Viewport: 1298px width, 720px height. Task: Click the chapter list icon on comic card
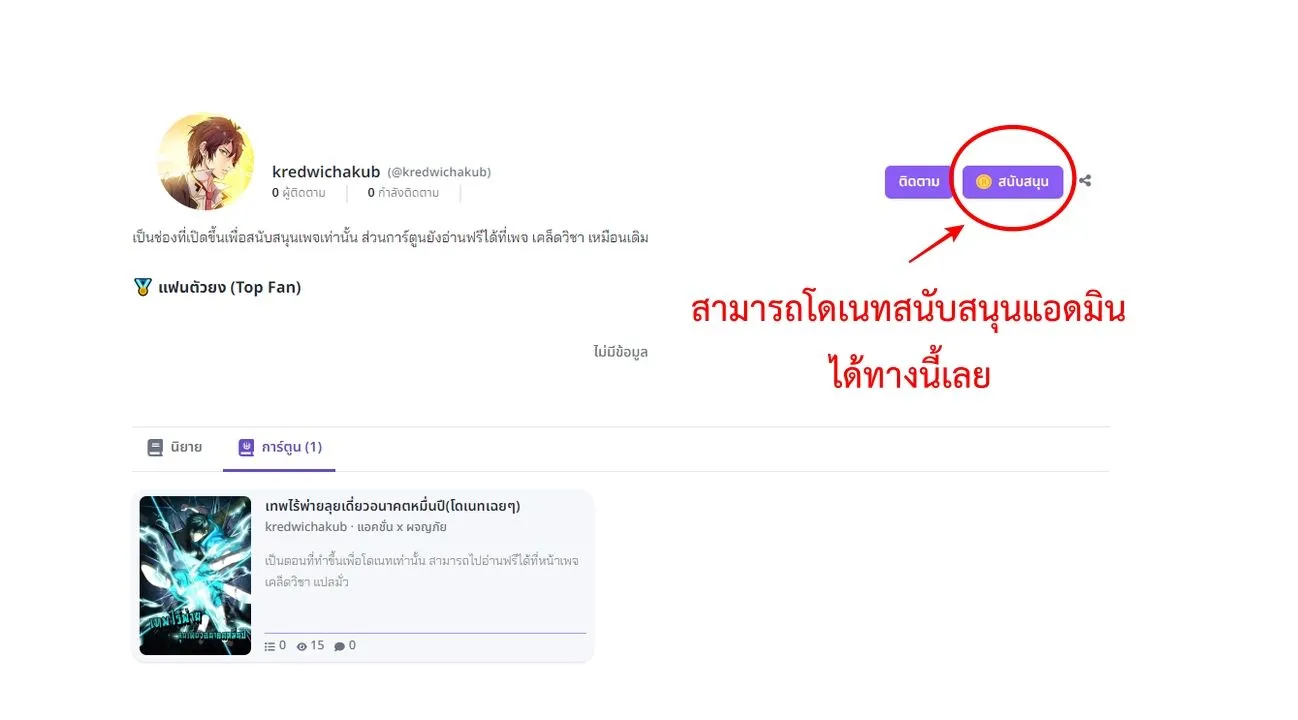coord(269,646)
